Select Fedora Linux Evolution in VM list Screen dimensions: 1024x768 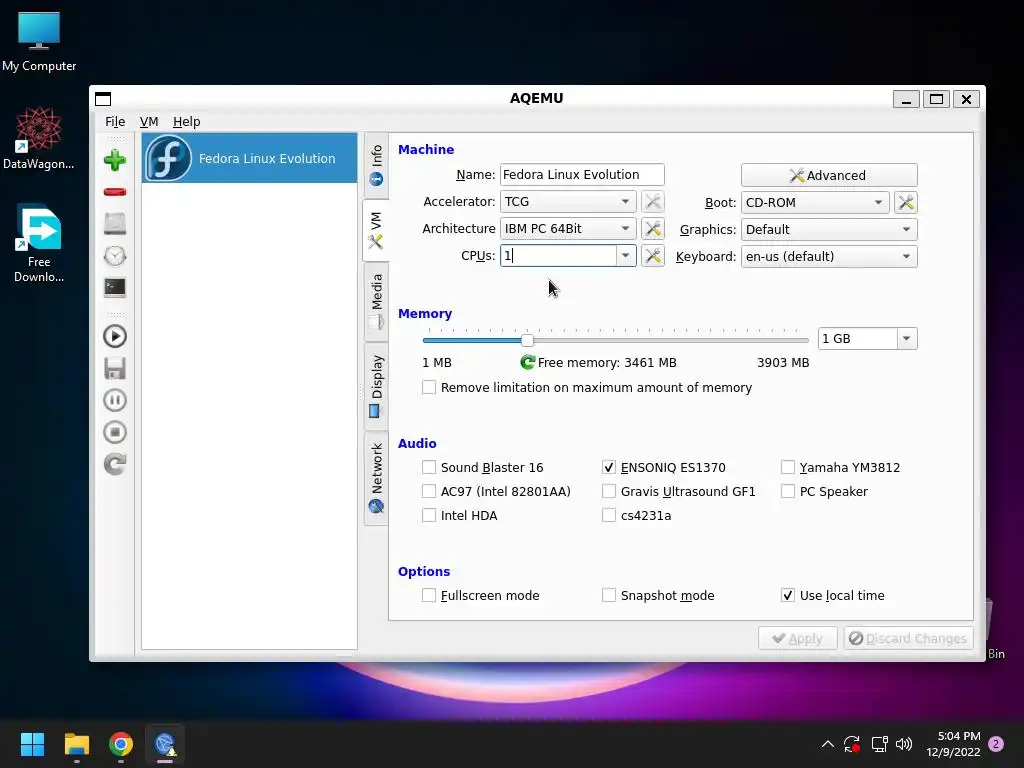pos(249,158)
